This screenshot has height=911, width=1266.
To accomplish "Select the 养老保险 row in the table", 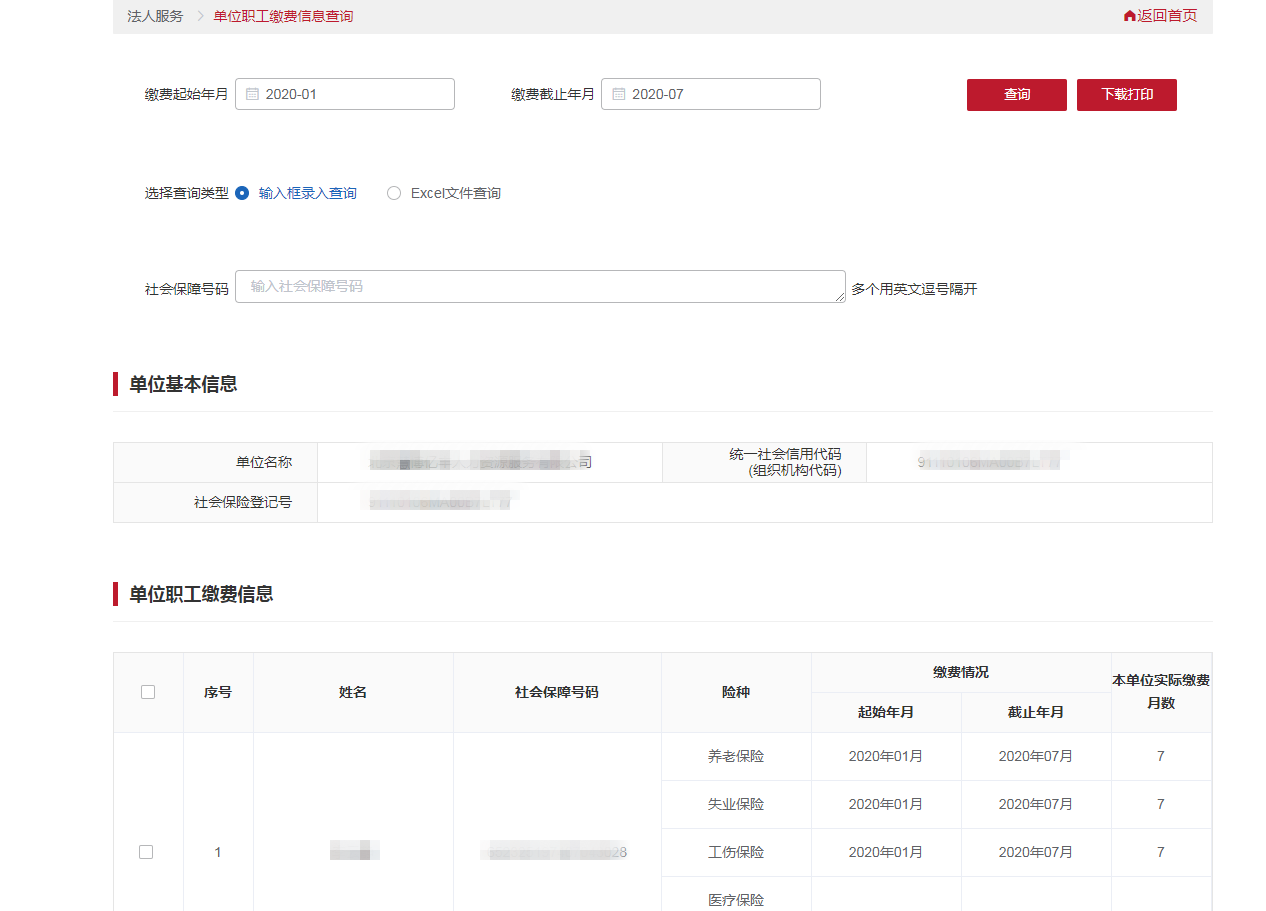I will [x=736, y=756].
